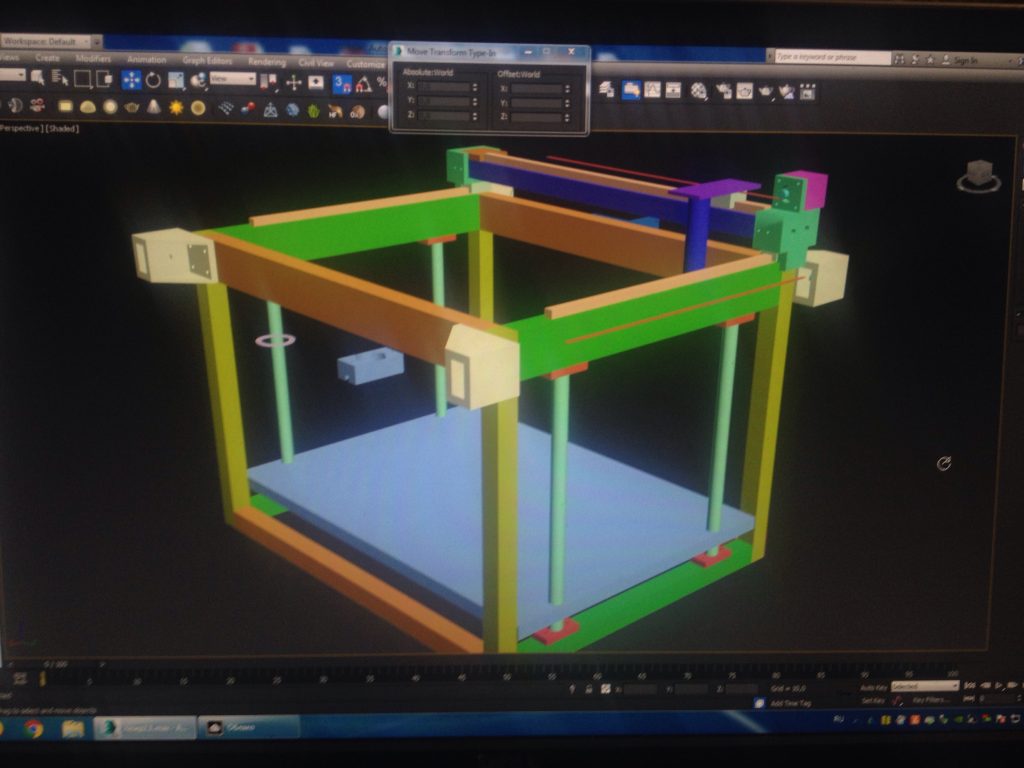Open the Curve Editor icon
Screen dimensions: 1024x768
[x=652, y=90]
